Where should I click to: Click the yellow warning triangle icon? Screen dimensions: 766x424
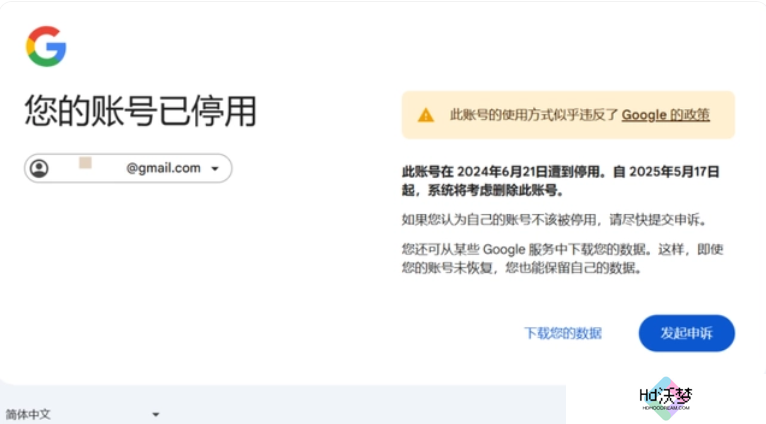[x=426, y=115]
